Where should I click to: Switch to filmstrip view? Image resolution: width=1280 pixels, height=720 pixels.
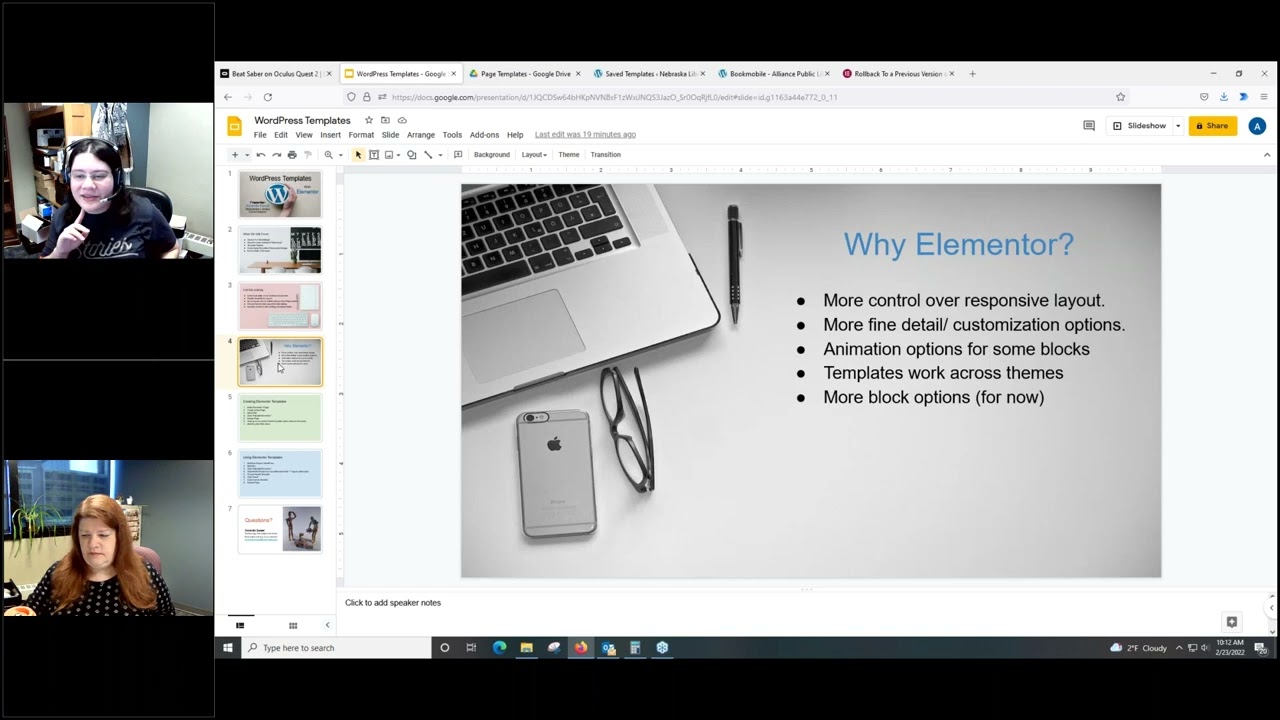tap(240, 625)
